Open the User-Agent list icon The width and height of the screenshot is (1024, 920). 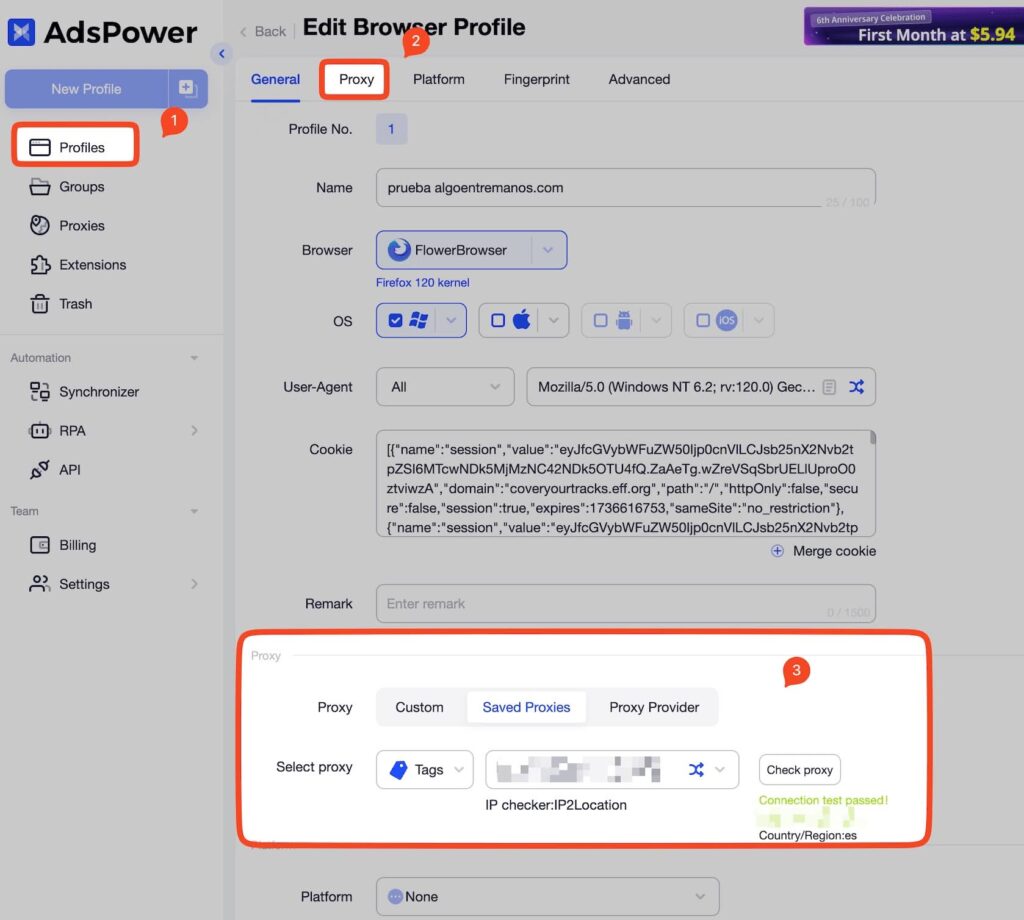[x=829, y=387]
